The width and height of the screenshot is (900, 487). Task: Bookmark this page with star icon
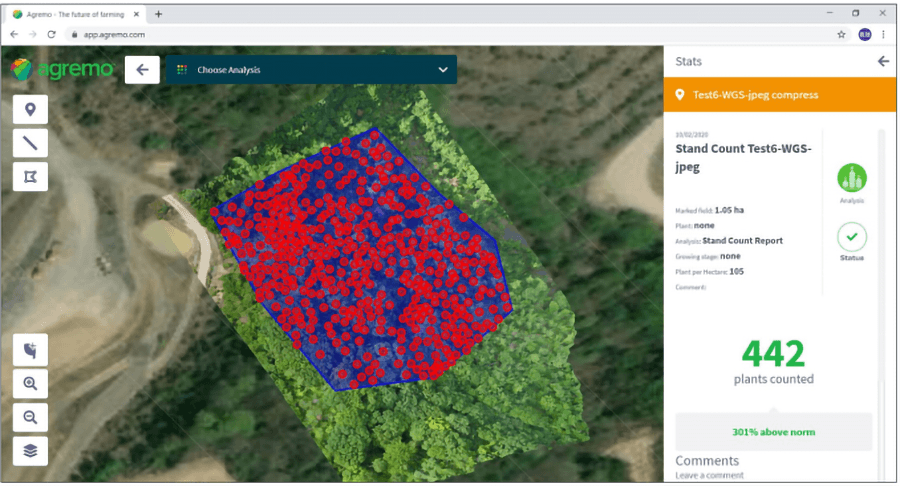coord(841,34)
